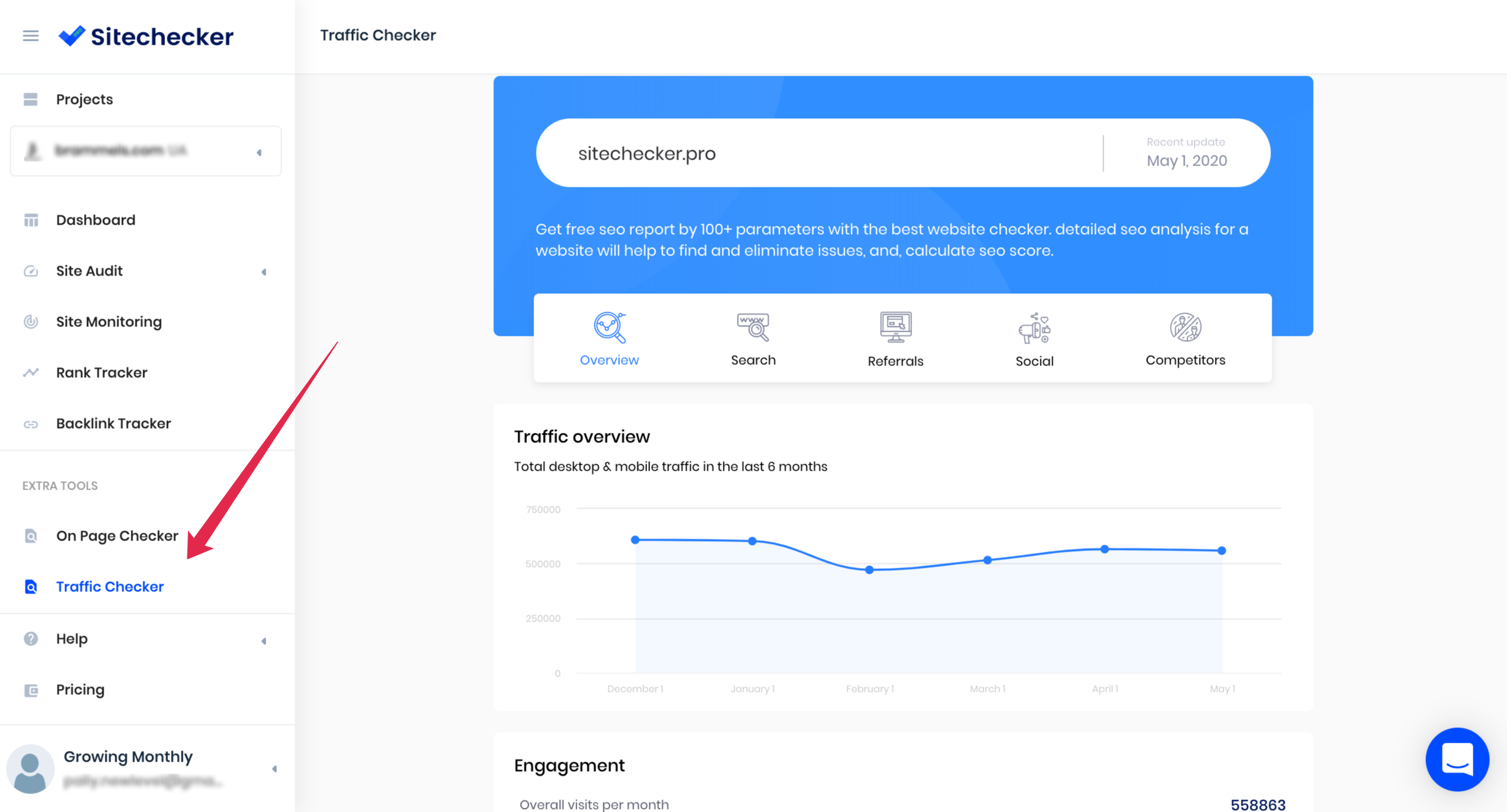Click the user avatar picture
Viewport: 1507px width, 812px height.
(x=30, y=769)
